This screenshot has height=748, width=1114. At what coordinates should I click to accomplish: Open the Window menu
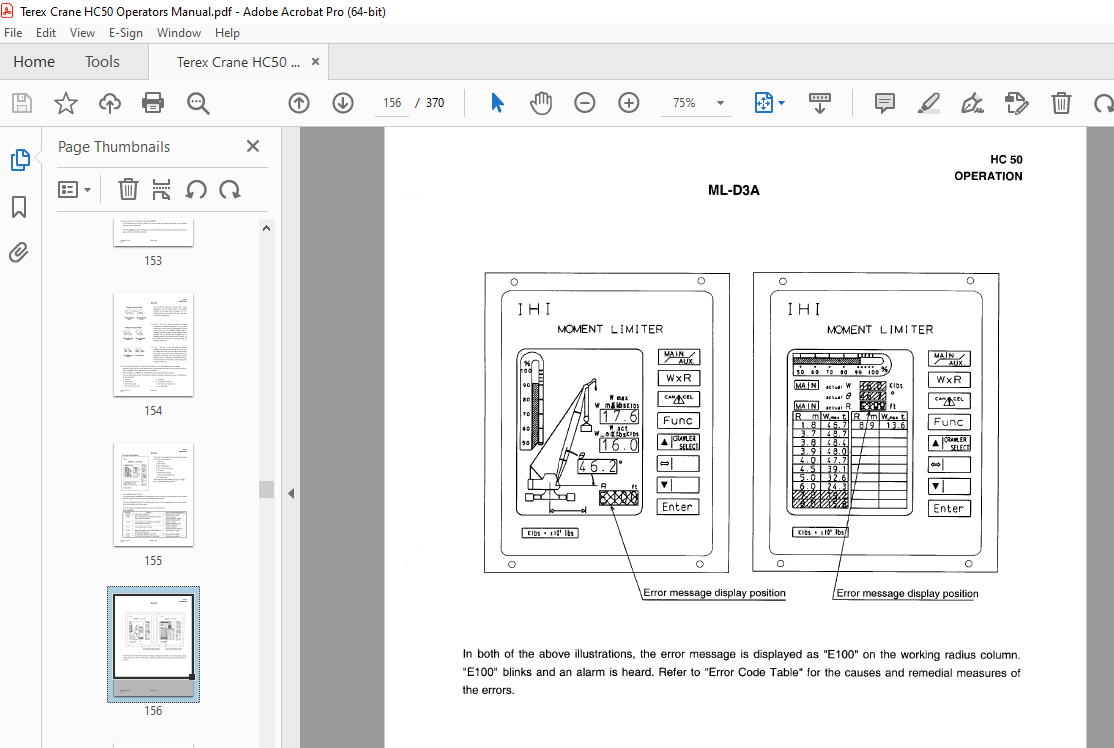pos(178,33)
